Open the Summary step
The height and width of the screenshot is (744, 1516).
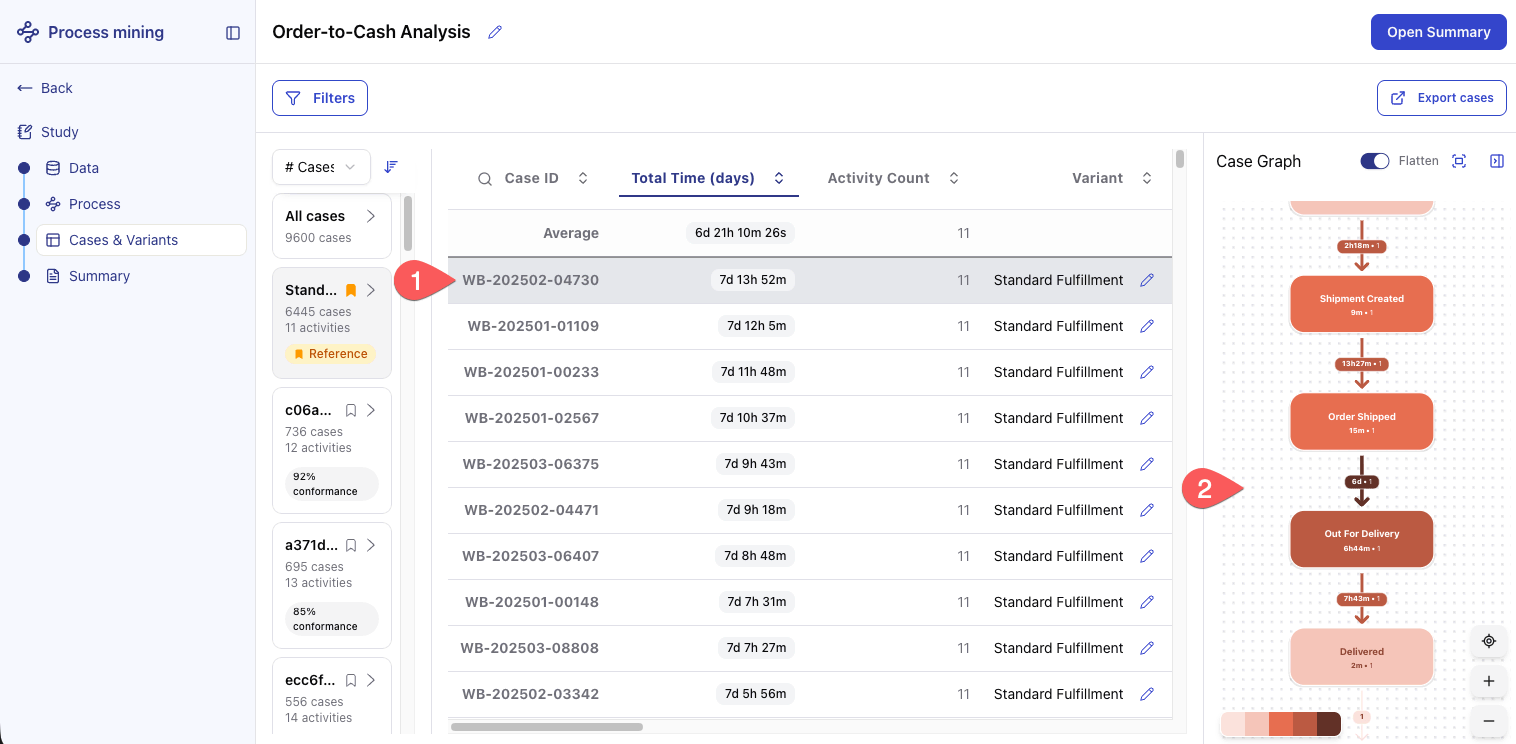(x=99, y=276)
